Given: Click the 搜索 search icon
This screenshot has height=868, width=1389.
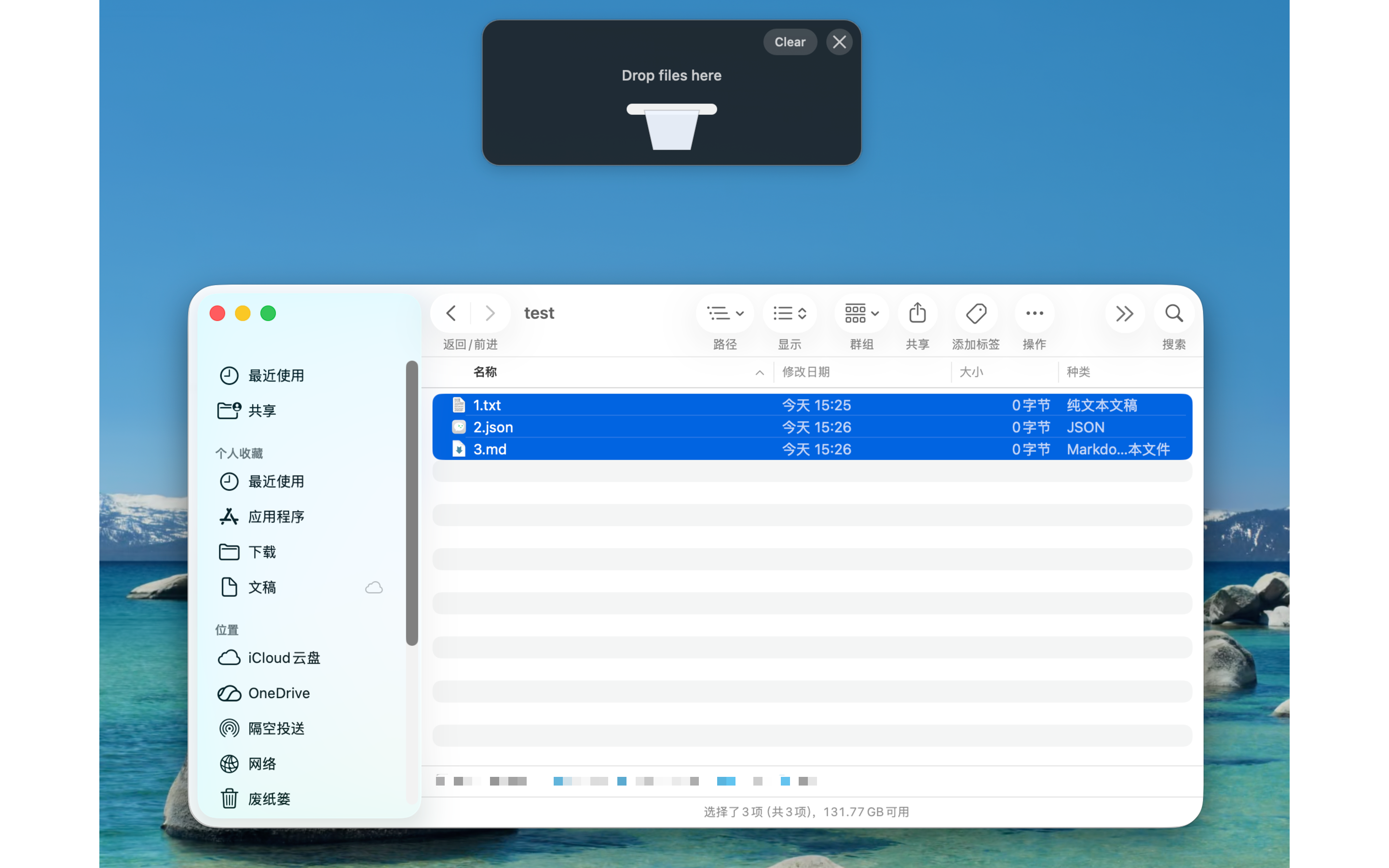Looking at the screenshot, I should (1174, 313).
